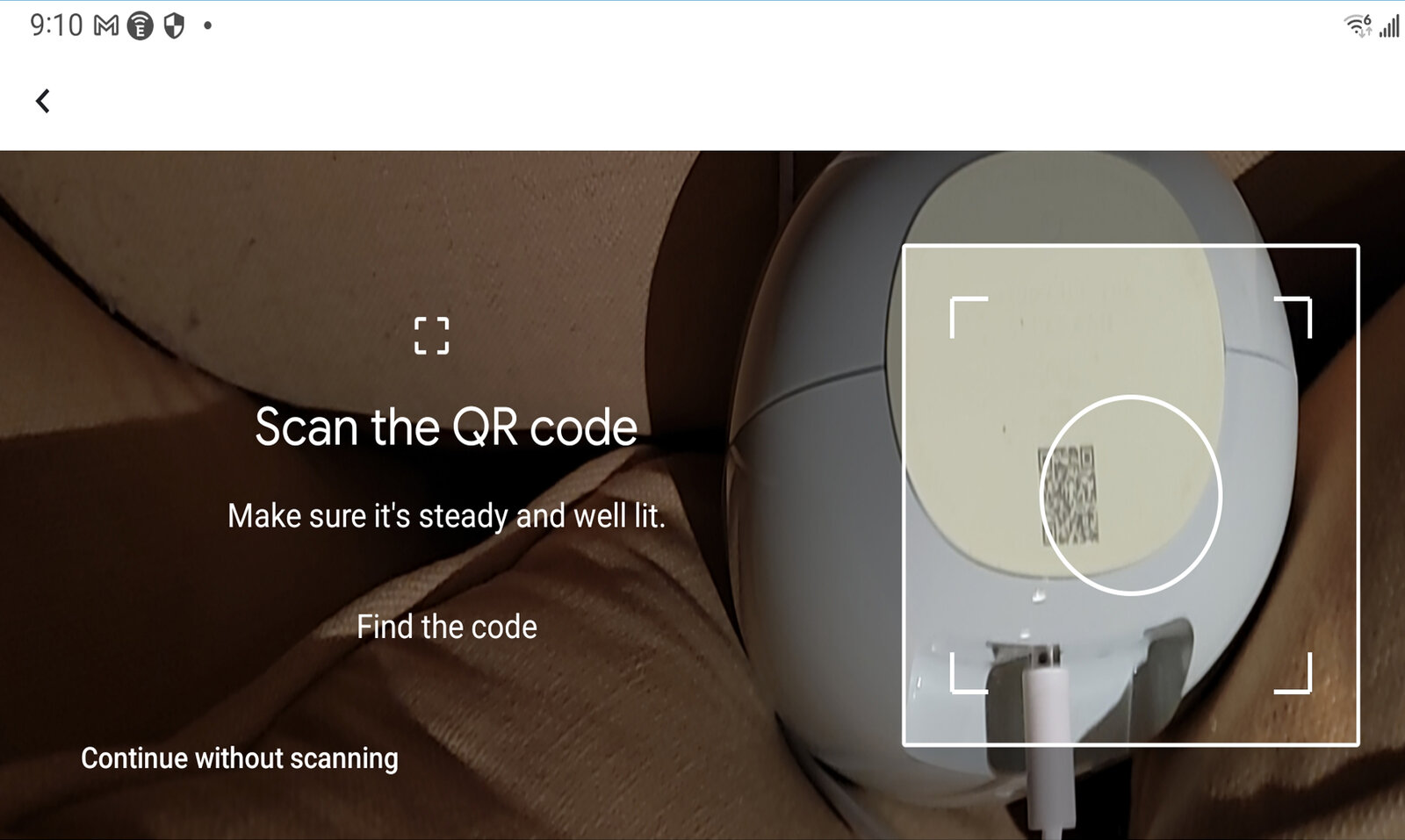The width and height of the screenshot is (1405, 840).
Task: Tap the top-right viewfinder corner bracket
Action: coord(1293,316)
